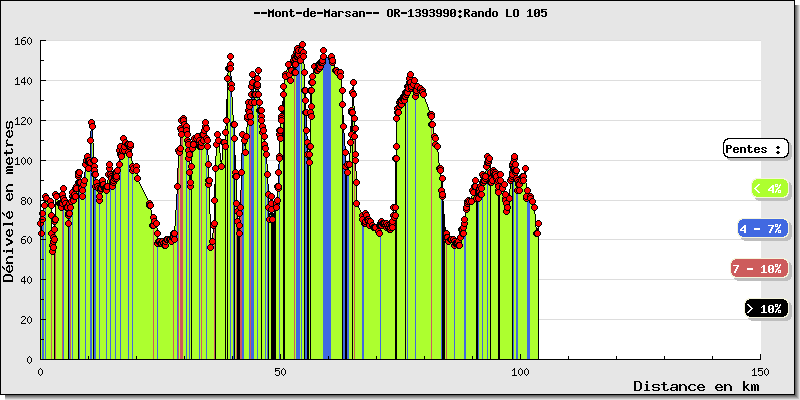800x400 pixels.
Task: Click the blue "4 - 7%" legend swatch
Action: click(762, 229)
